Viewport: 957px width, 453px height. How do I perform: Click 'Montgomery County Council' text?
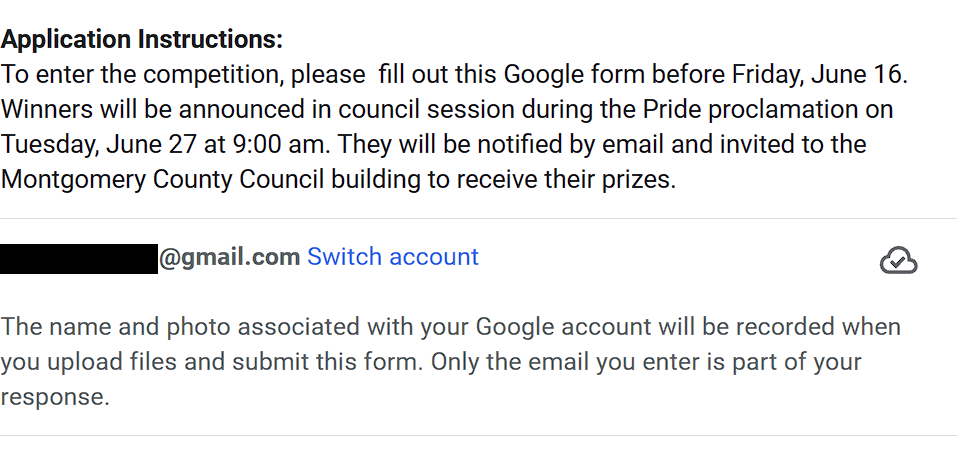[x=162, y=180]
